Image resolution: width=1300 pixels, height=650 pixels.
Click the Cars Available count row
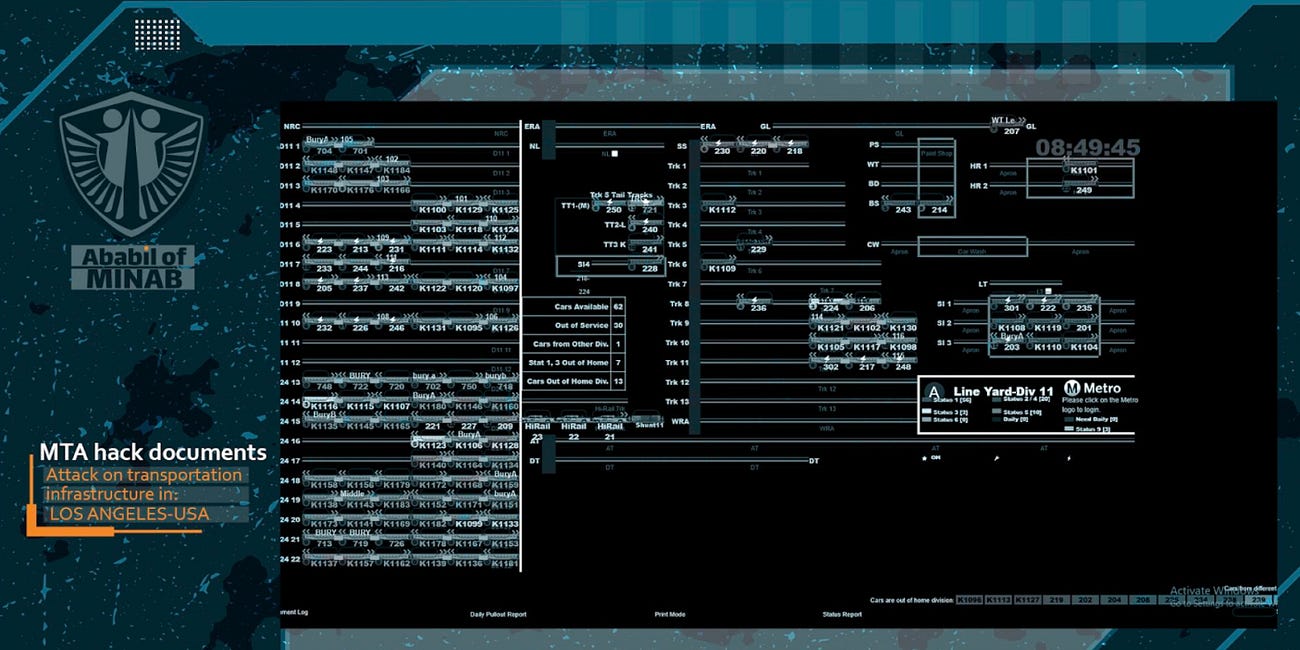575,306
